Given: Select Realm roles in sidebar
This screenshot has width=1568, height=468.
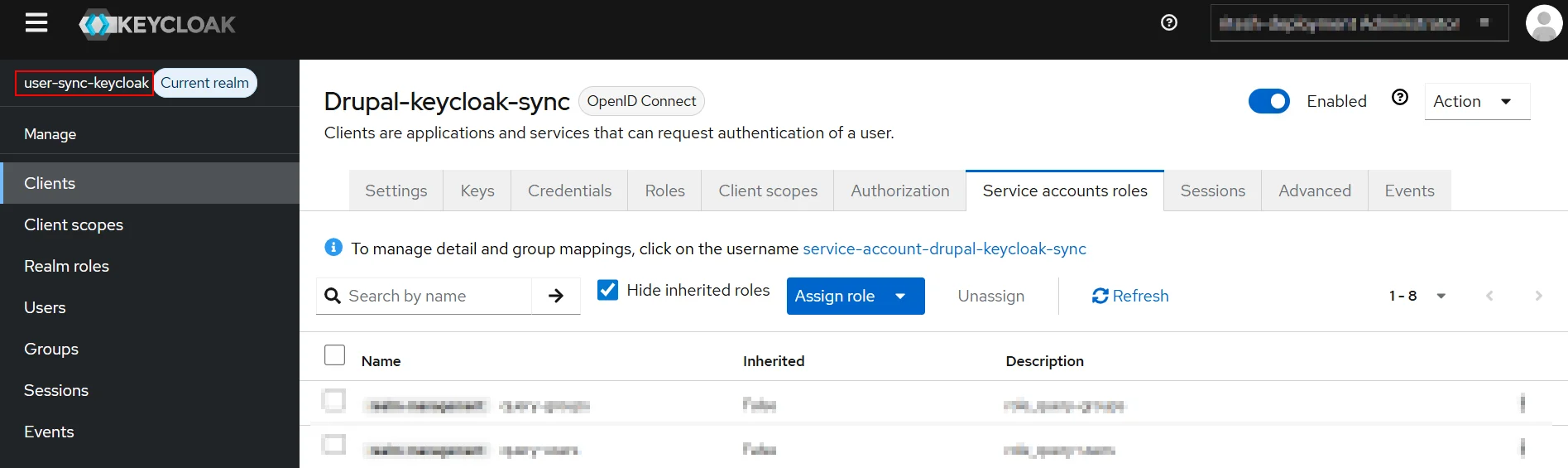Looking at the screenshot, I should tap(66, 266).
